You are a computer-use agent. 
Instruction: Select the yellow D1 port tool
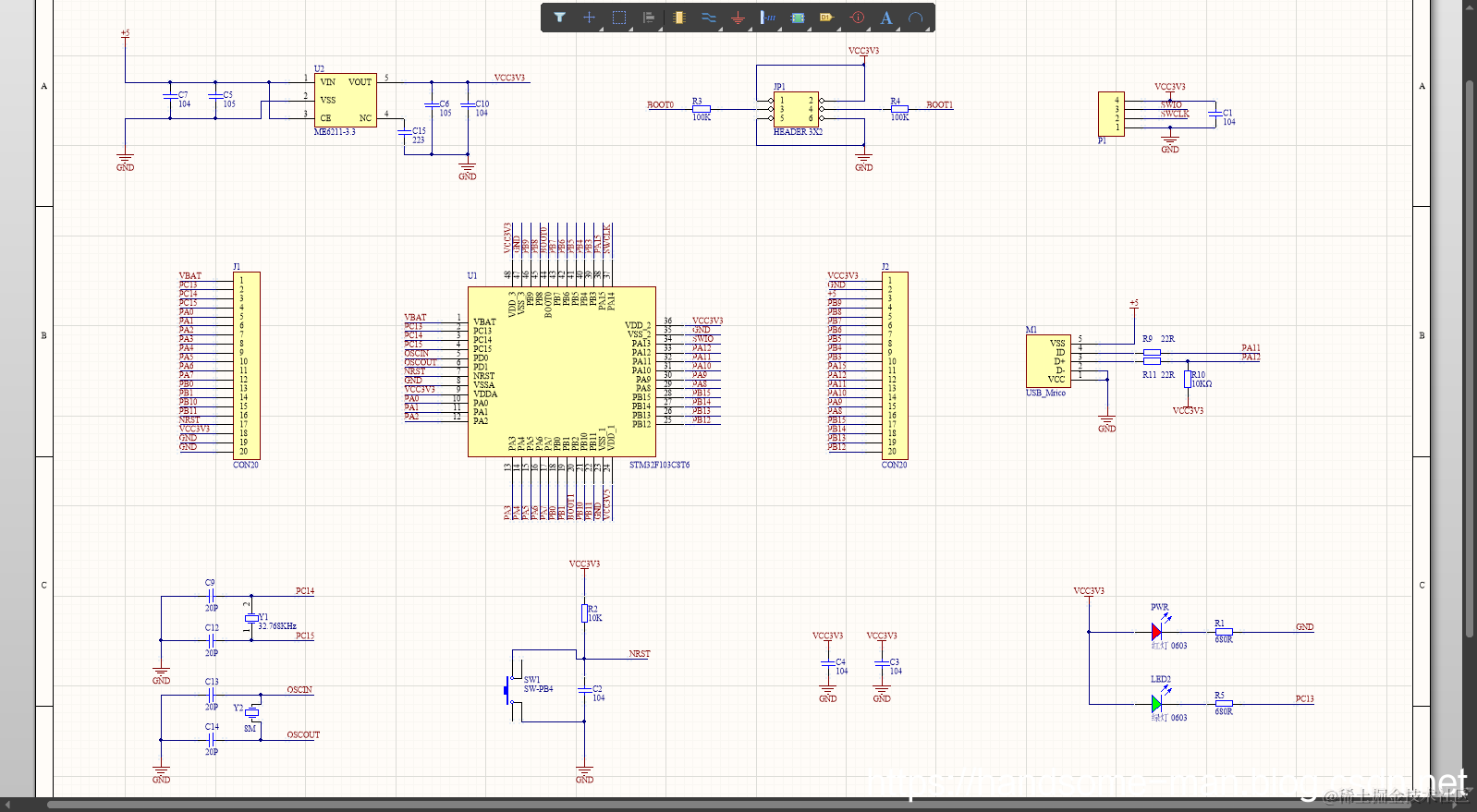(x=826, y=18)
